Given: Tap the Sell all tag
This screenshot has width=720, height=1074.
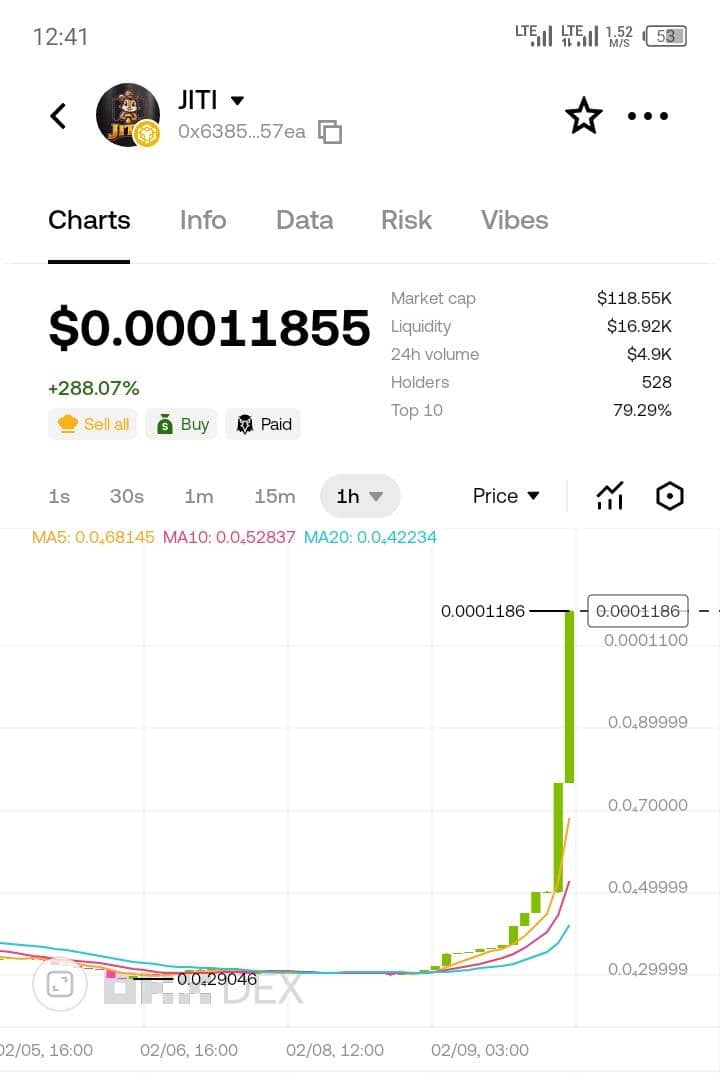Looking at the screenshot, I should click(92, 424).
